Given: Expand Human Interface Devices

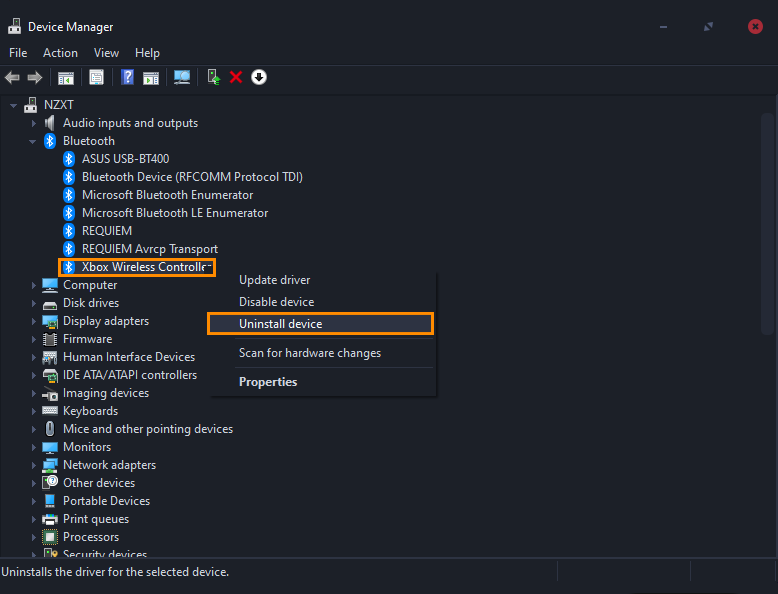Looking at the screenshot, I should (34, 357).
